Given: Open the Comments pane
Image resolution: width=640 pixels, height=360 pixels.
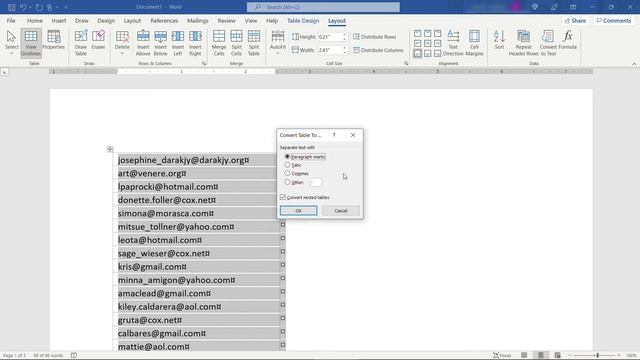Looking at the screenshot, I should click(613, 20).
